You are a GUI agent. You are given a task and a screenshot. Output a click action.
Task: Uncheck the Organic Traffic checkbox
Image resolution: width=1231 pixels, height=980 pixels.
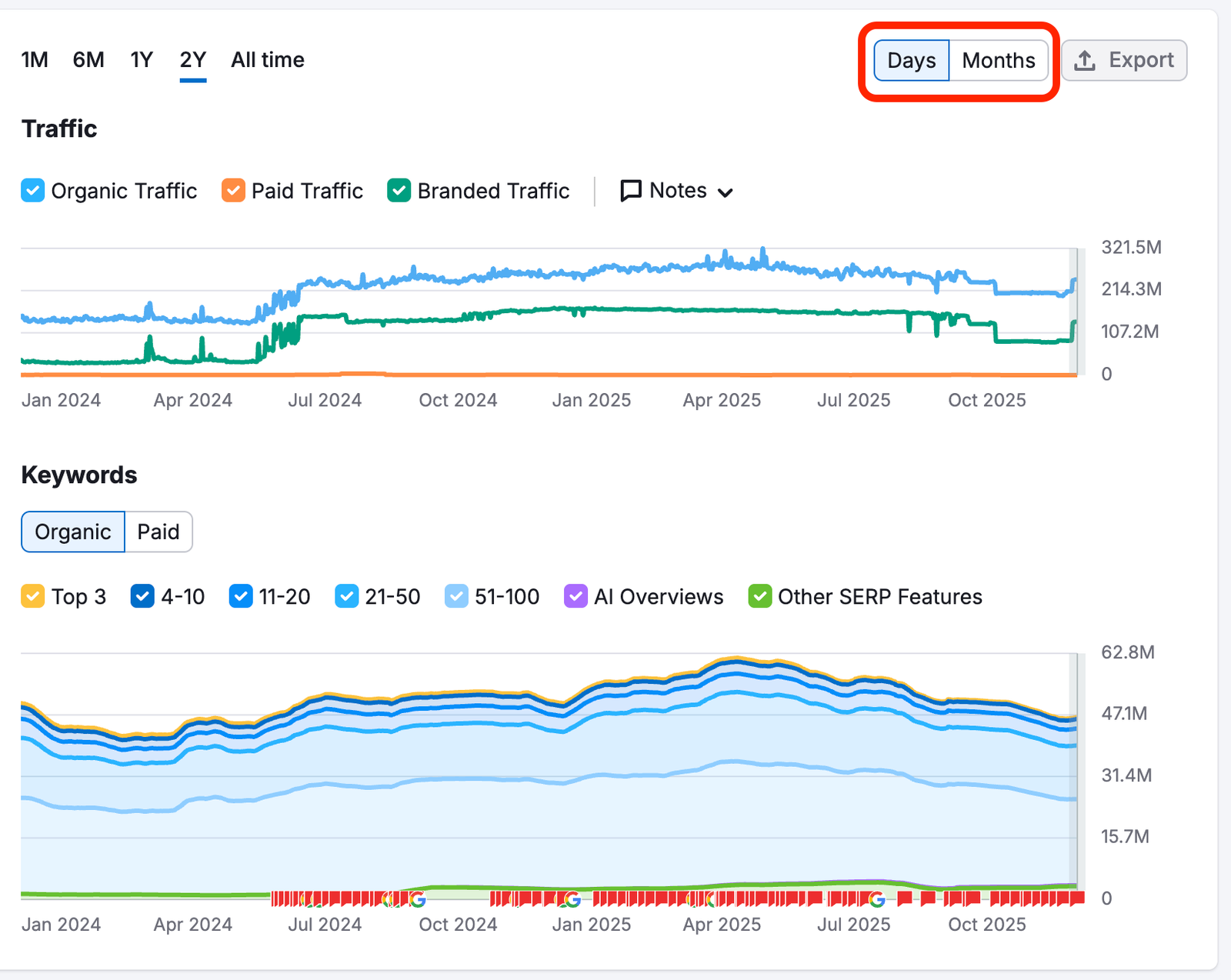[x=32, y=191]
